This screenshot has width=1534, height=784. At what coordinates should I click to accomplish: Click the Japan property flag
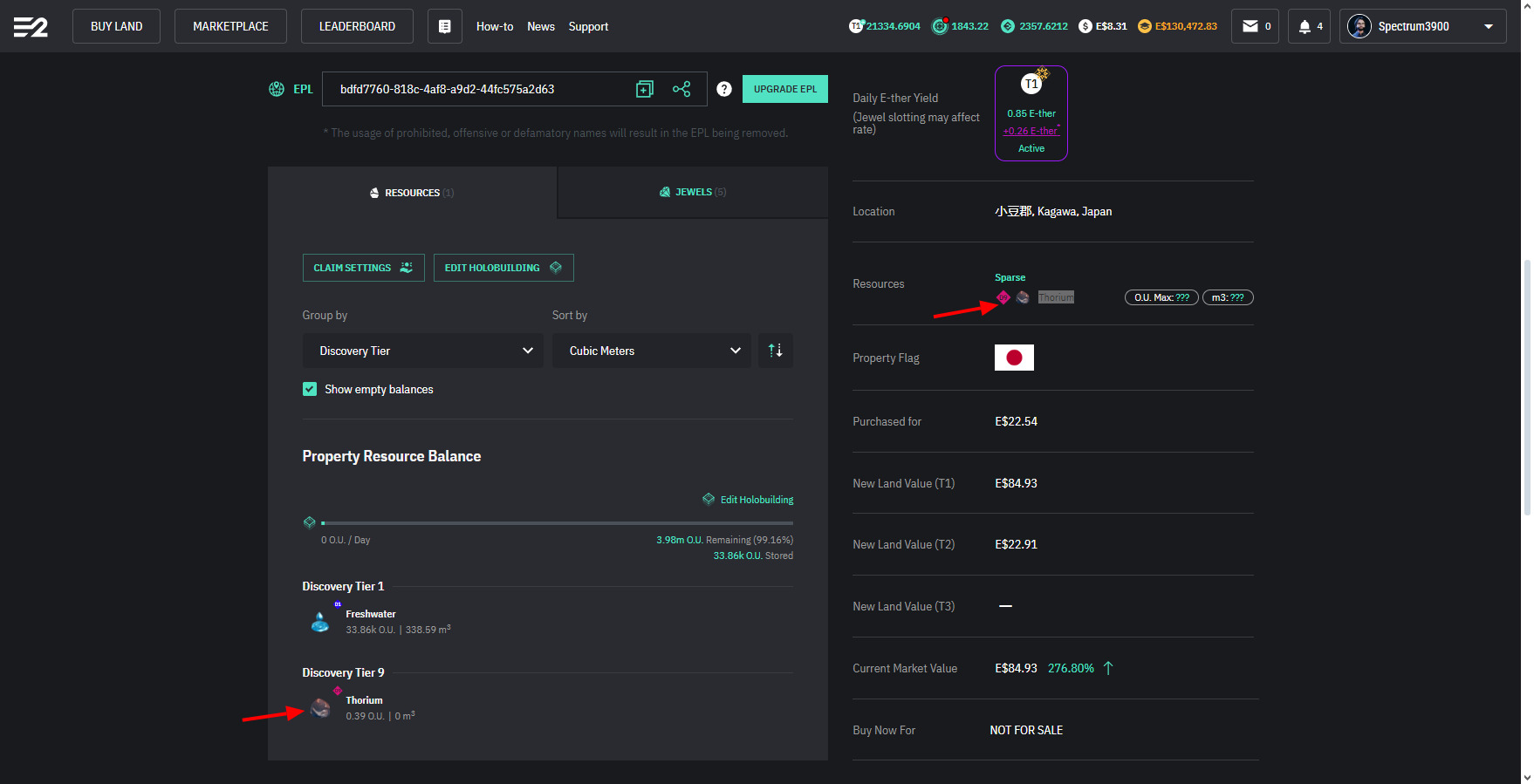click(1014, 358)
